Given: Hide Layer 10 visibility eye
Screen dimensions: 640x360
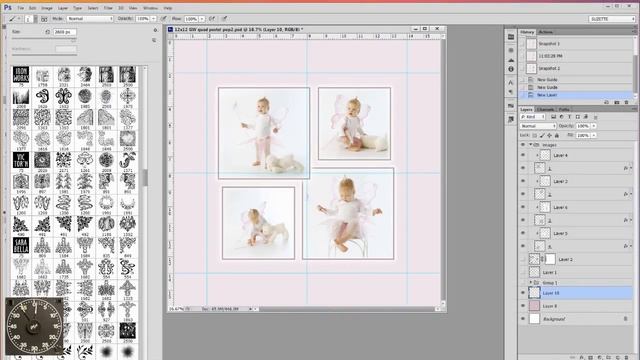Looking at the screenshot, I should 523,293.
